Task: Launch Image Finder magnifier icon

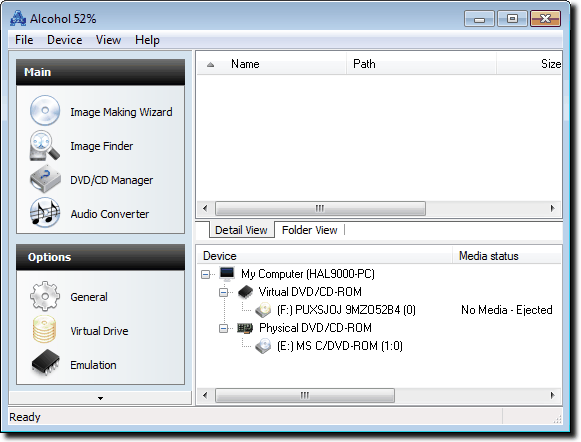Action: click(45, 145)
